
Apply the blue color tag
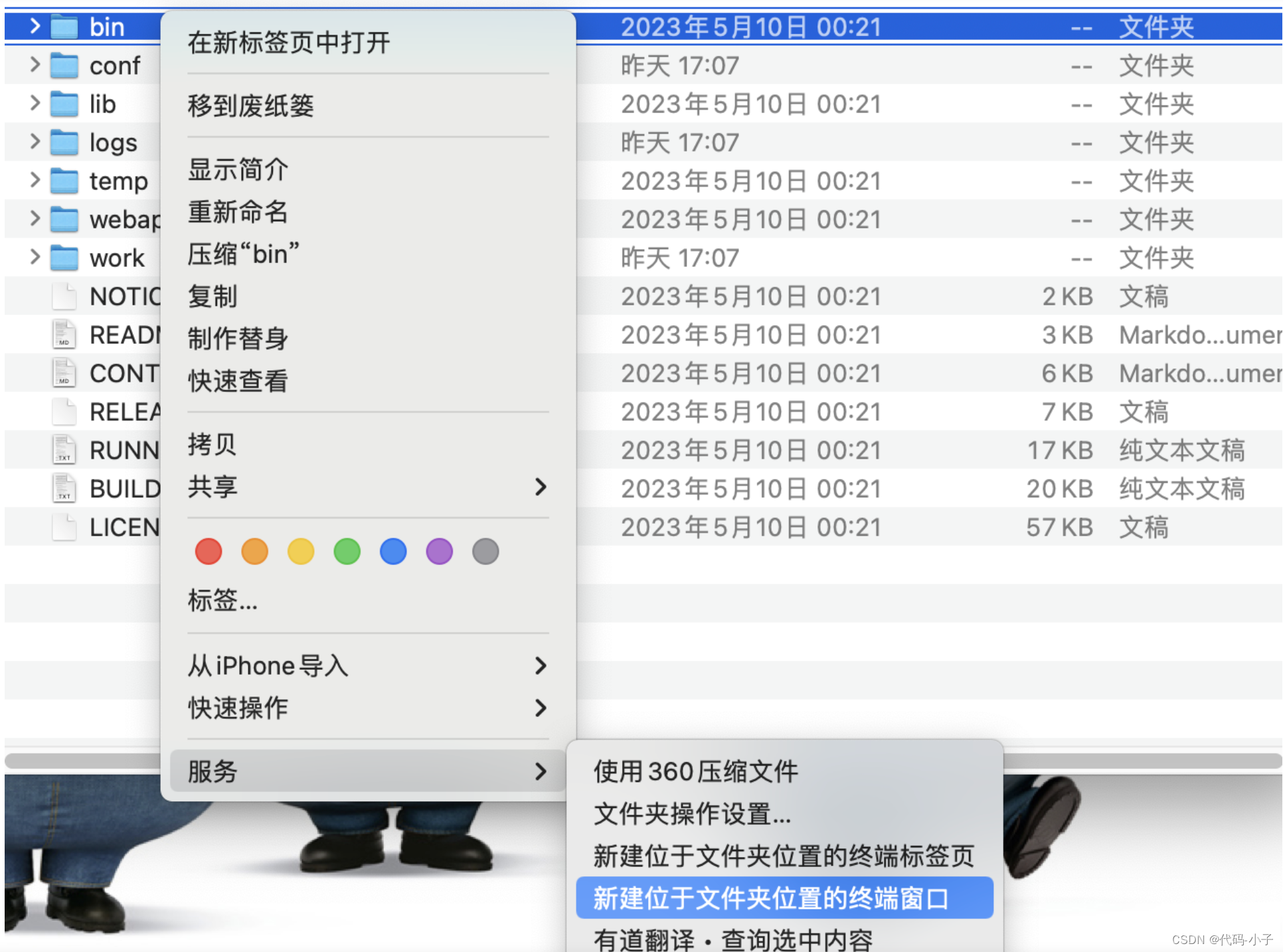click(393, 552)
